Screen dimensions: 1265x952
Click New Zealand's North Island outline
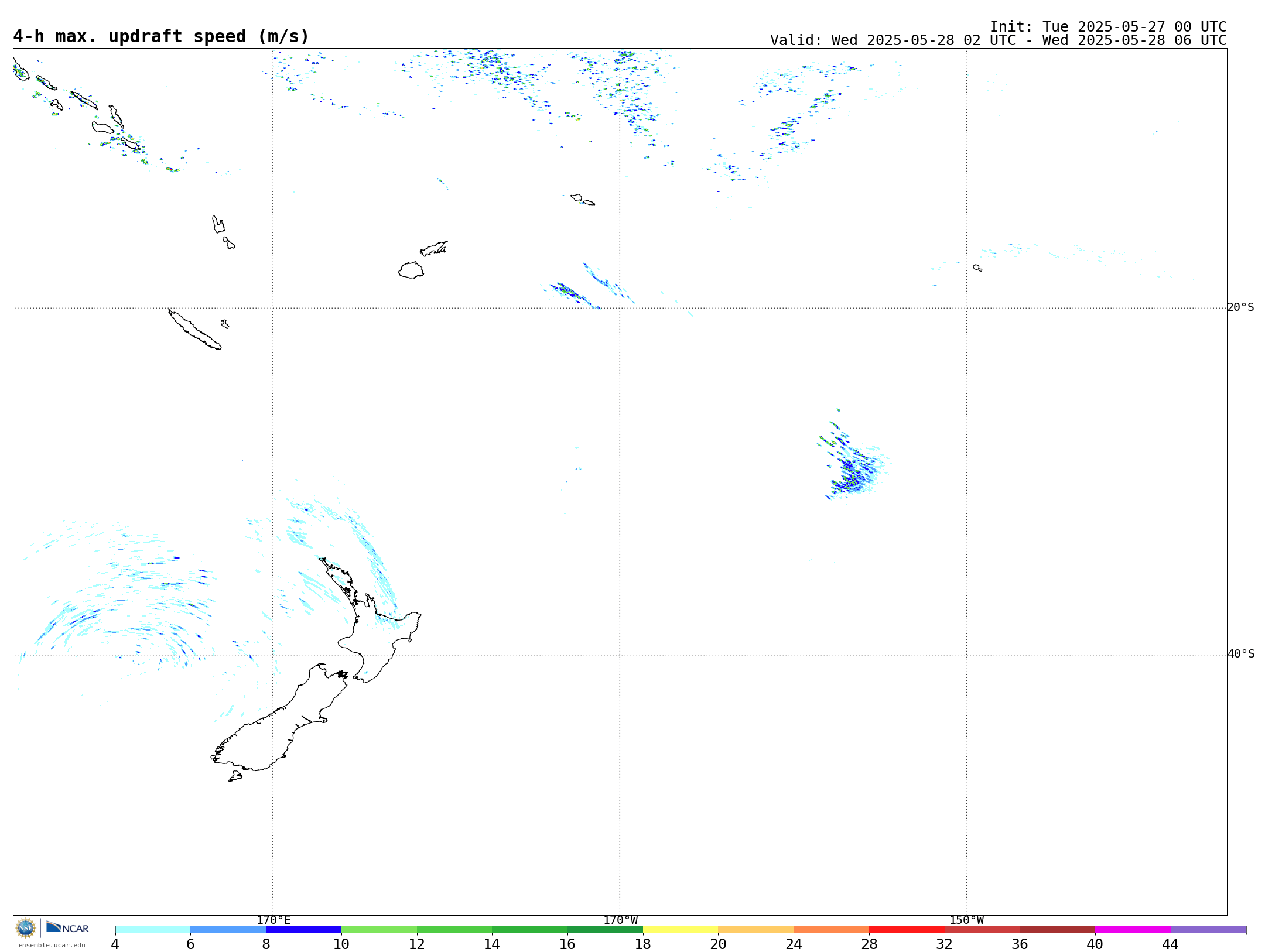point(370,621)
